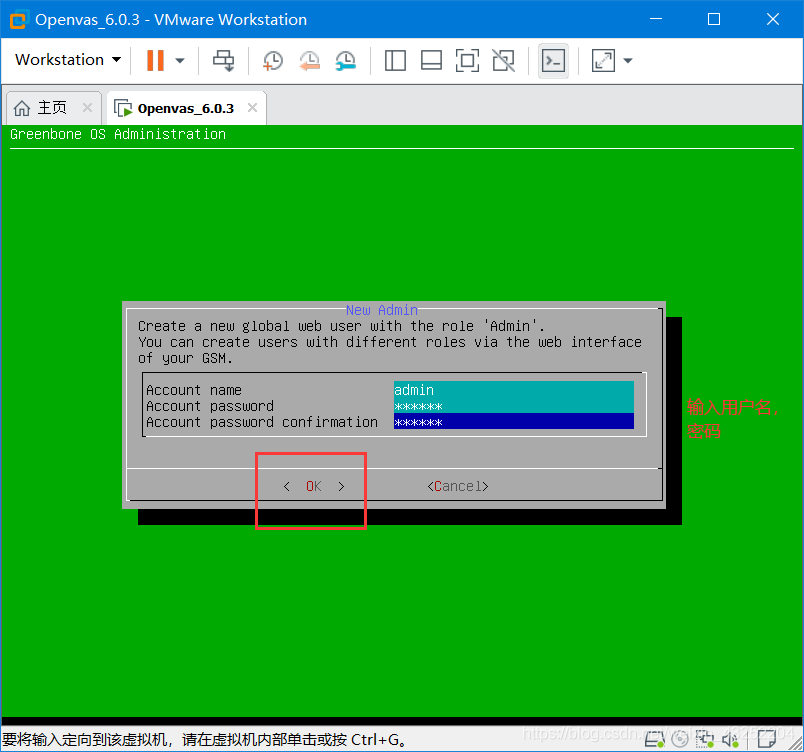Click the stretch guest display icon

604,60
